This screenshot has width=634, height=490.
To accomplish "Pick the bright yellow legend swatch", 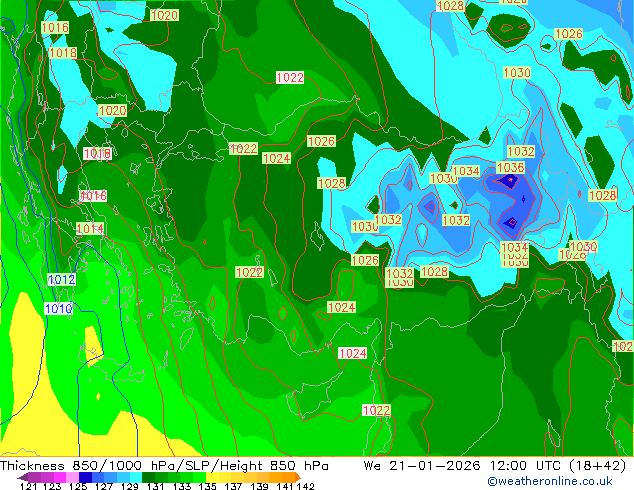I will pos(212,477).
